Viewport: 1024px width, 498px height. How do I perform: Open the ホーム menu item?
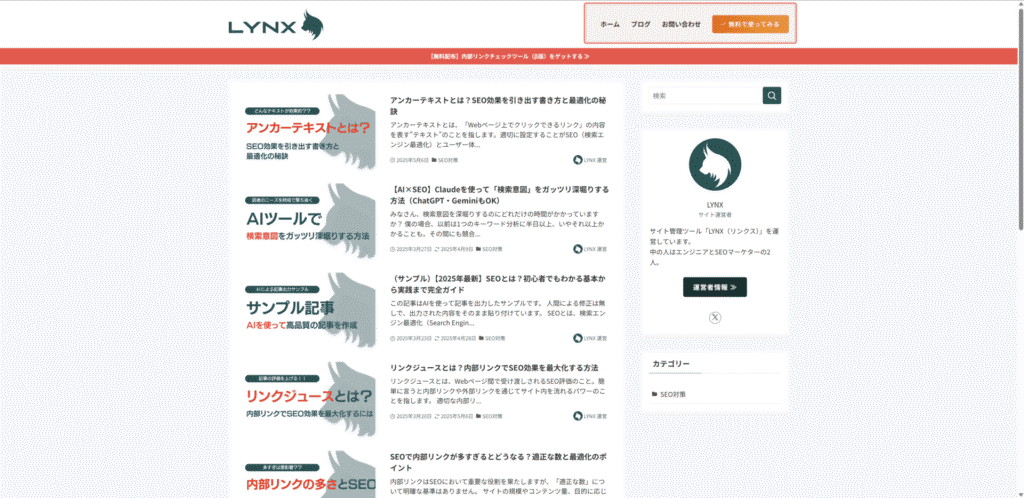click(x=609, y=24)
